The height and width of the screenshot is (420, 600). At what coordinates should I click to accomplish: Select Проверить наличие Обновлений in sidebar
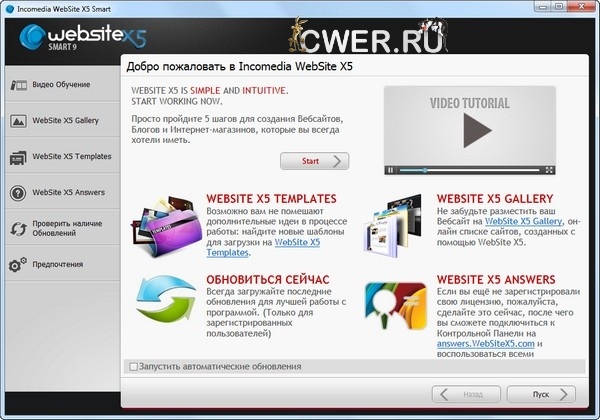pyautogui.click(x=63, y=228)
